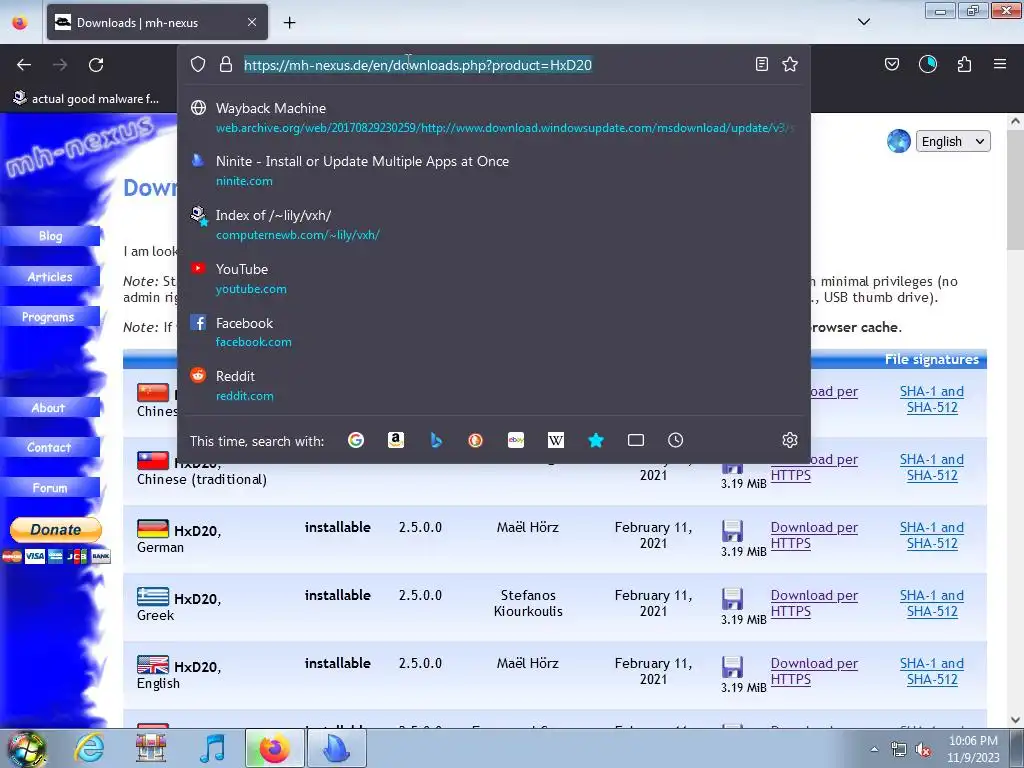
Task: Search this time with Google
Action: pyautogui.click(x=356, y=440)
